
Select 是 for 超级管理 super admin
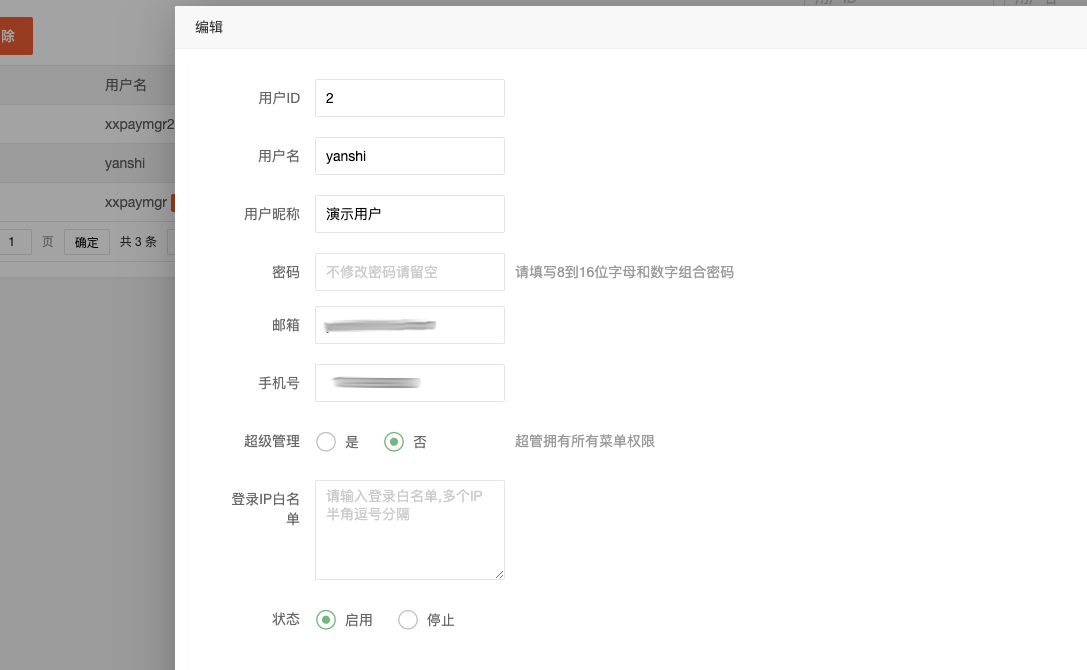click(325, 441)
